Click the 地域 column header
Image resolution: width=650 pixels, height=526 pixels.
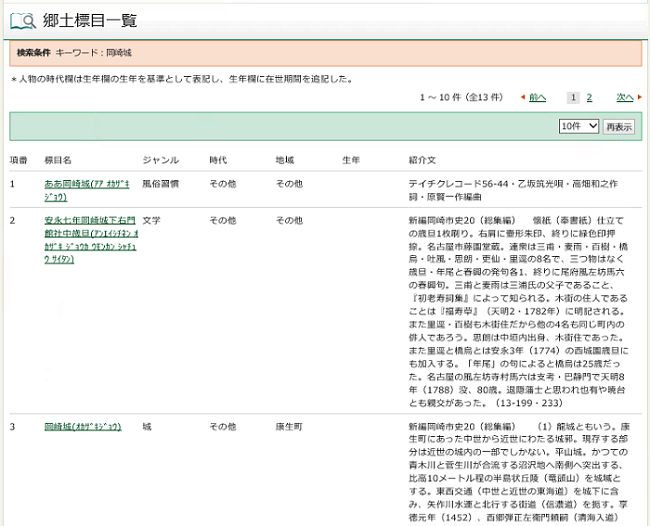(285, 159)
